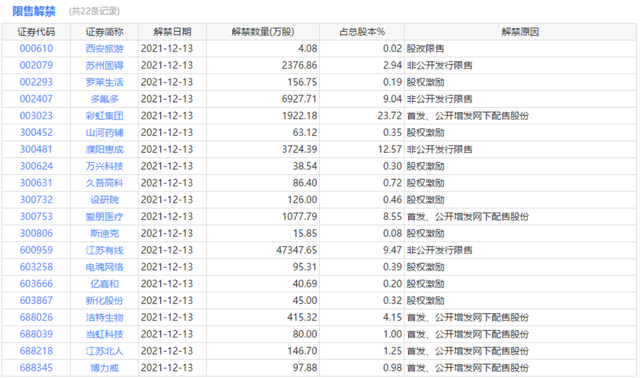Click the stock name 多氟多

104,99
